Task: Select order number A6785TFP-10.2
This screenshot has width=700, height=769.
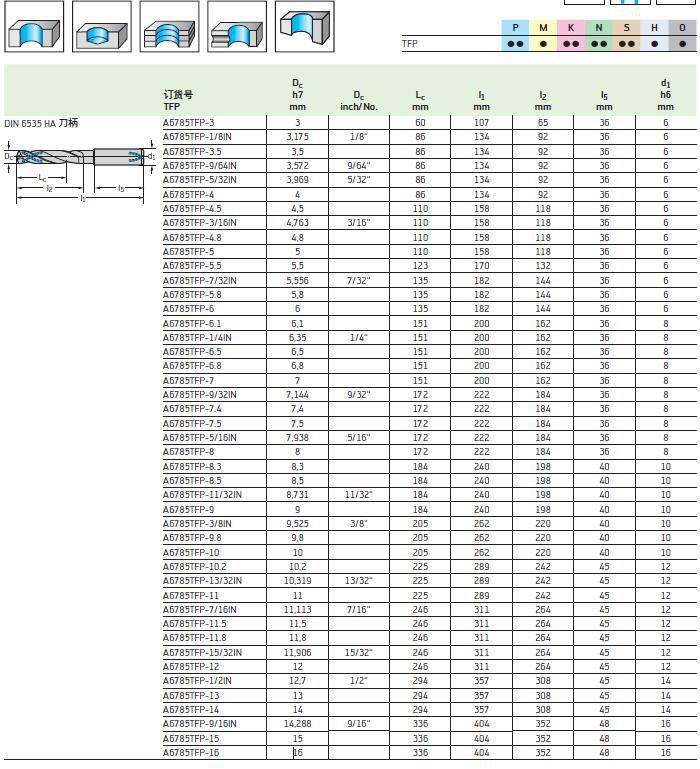Action: coord(195,567)
